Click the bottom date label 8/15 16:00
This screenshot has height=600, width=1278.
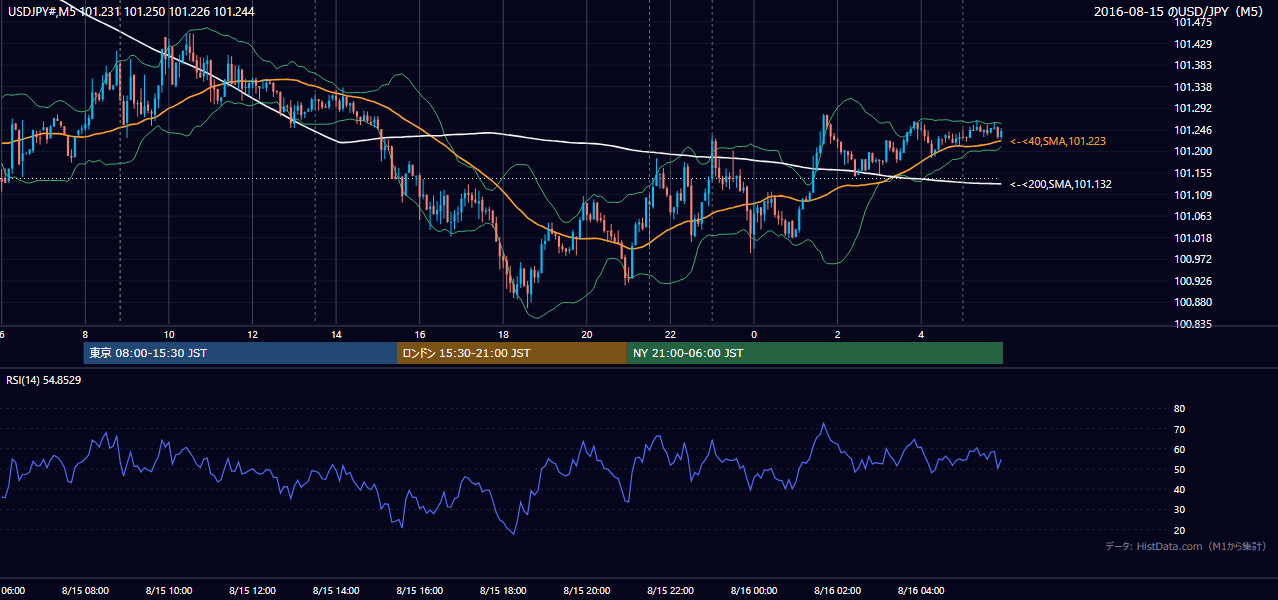[x=419, y=591]
